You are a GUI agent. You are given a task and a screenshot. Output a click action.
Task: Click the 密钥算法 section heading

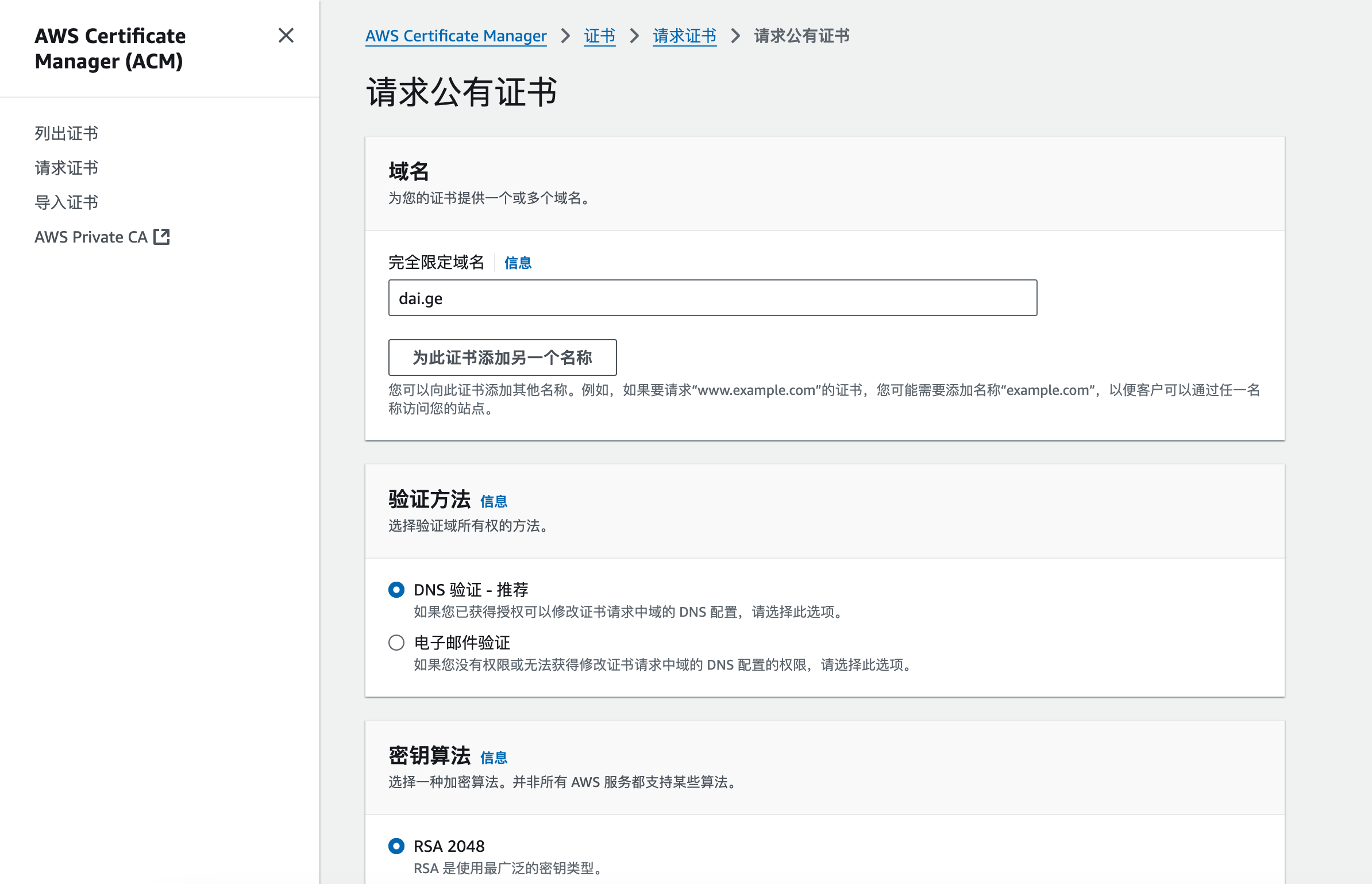click(x=429, y=755)
